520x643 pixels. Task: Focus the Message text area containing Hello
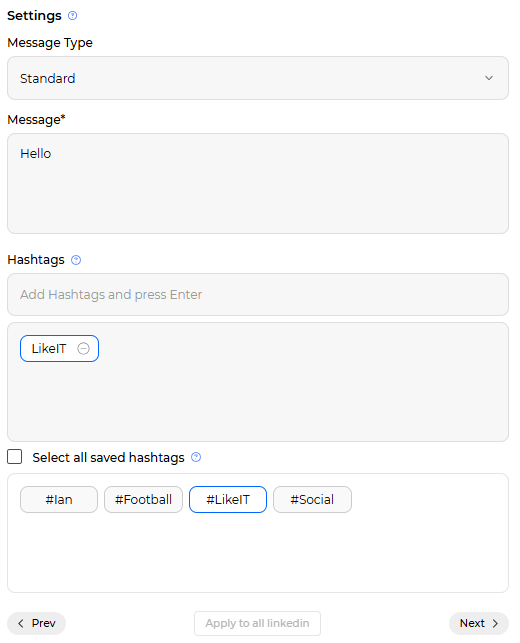tap(258, 183)
